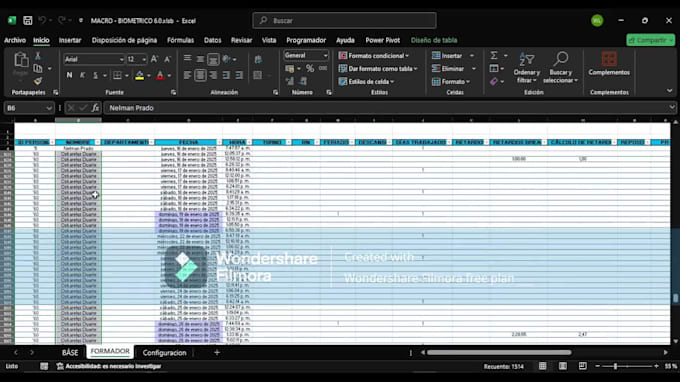Align text to middle icon
Image resolution: width=680 pixels, height=382 pixels.
pos(200,59)
